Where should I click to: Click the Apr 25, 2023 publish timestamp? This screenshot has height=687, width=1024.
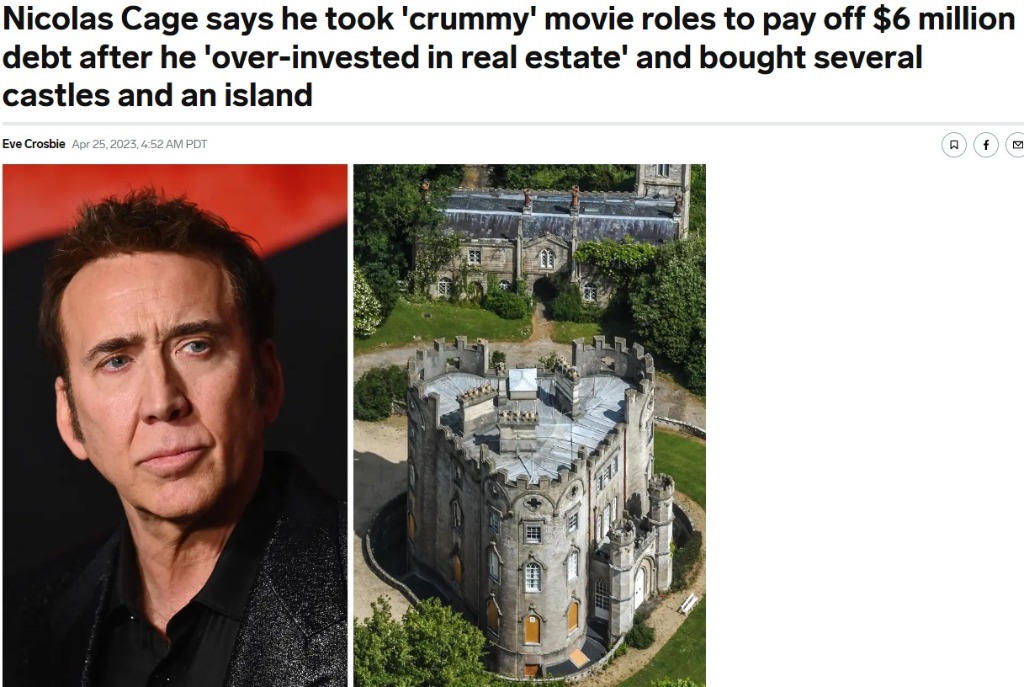click(139, 144)
